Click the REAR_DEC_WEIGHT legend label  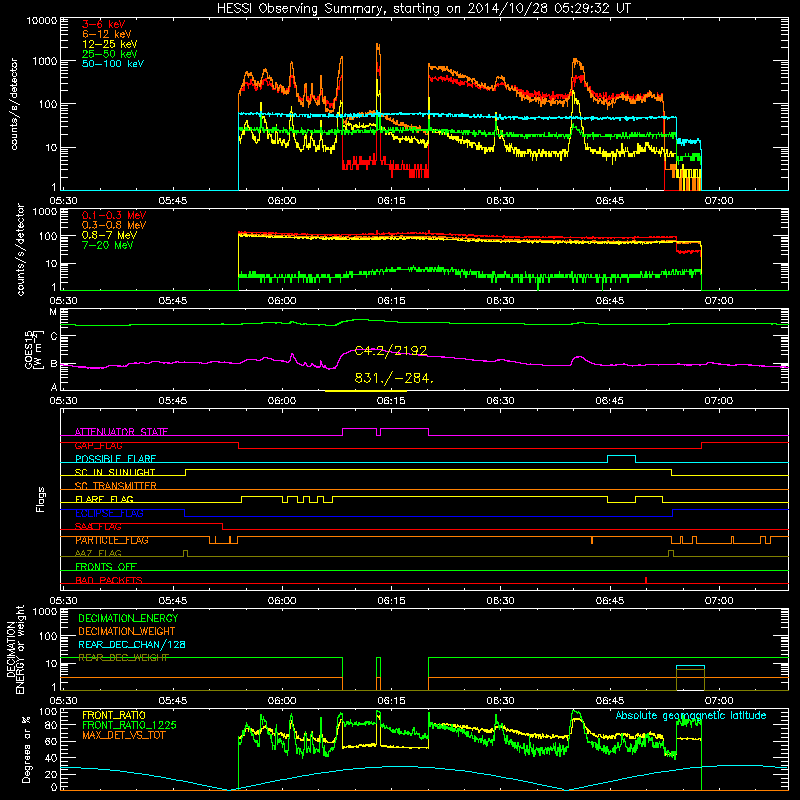click(123, 658)
